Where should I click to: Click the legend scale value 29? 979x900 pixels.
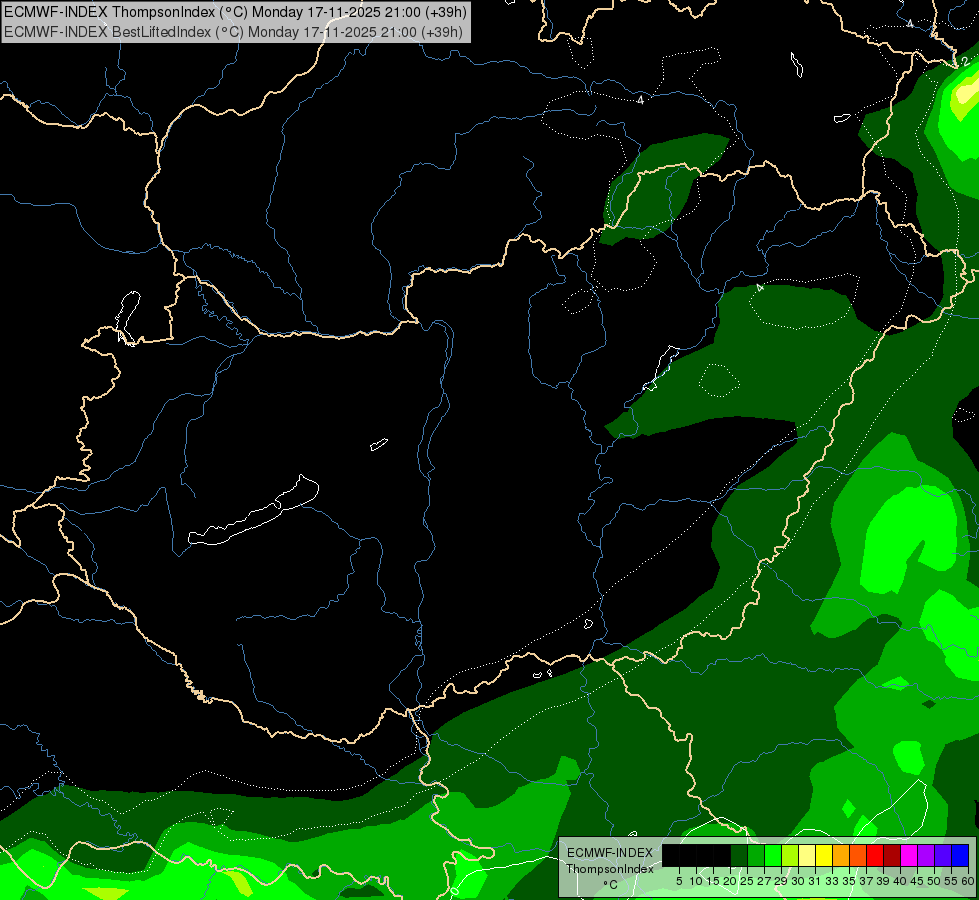coord(781,881)
